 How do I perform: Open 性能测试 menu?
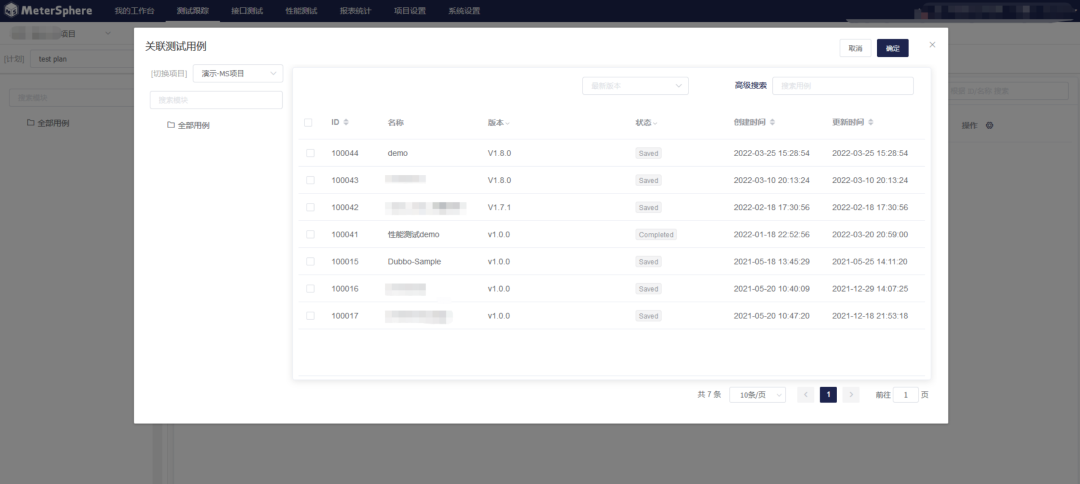coord(301,11)
